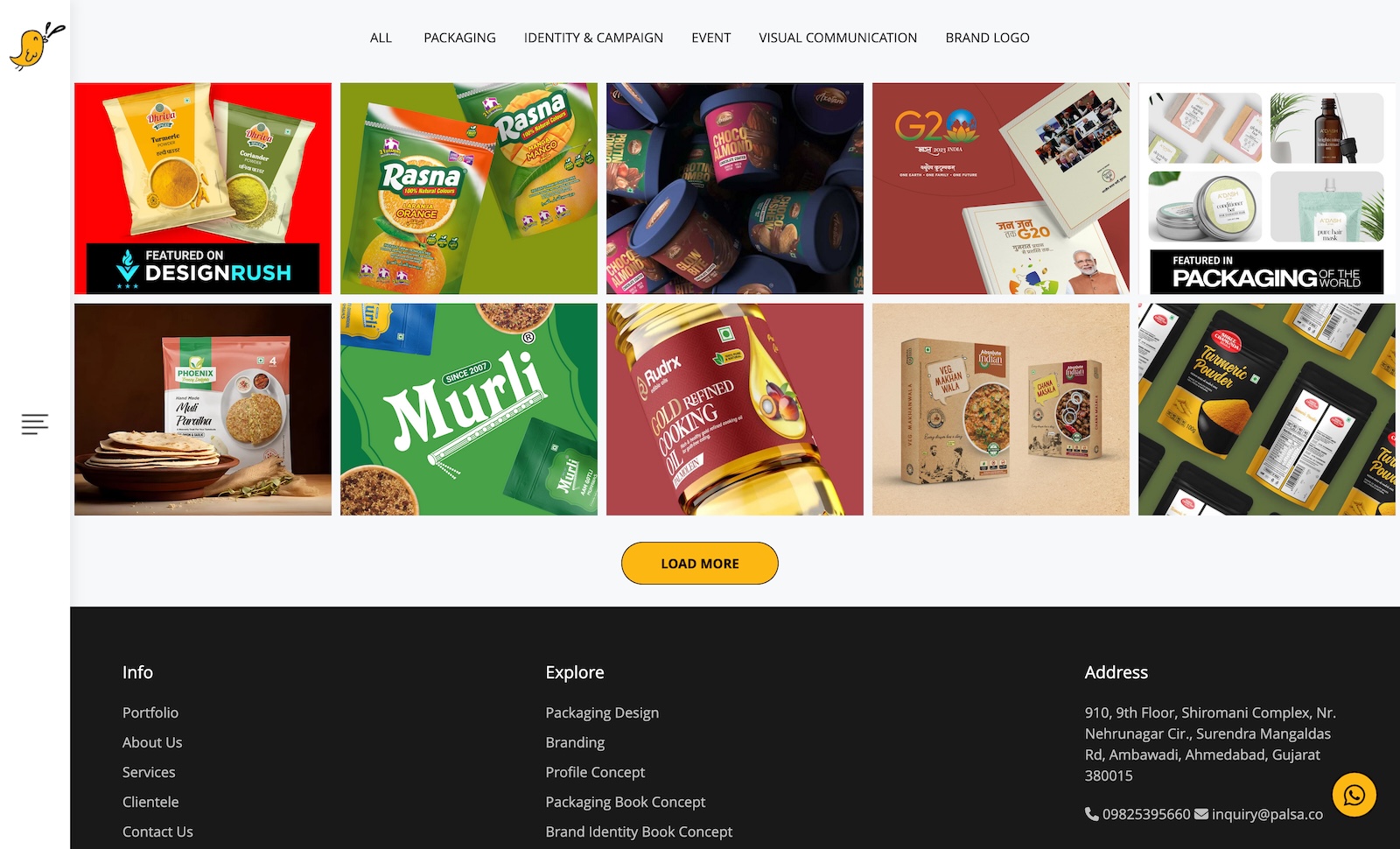1400x849 pixels.
Task: Select the All portfolio filter
Action: coord(381,38)
